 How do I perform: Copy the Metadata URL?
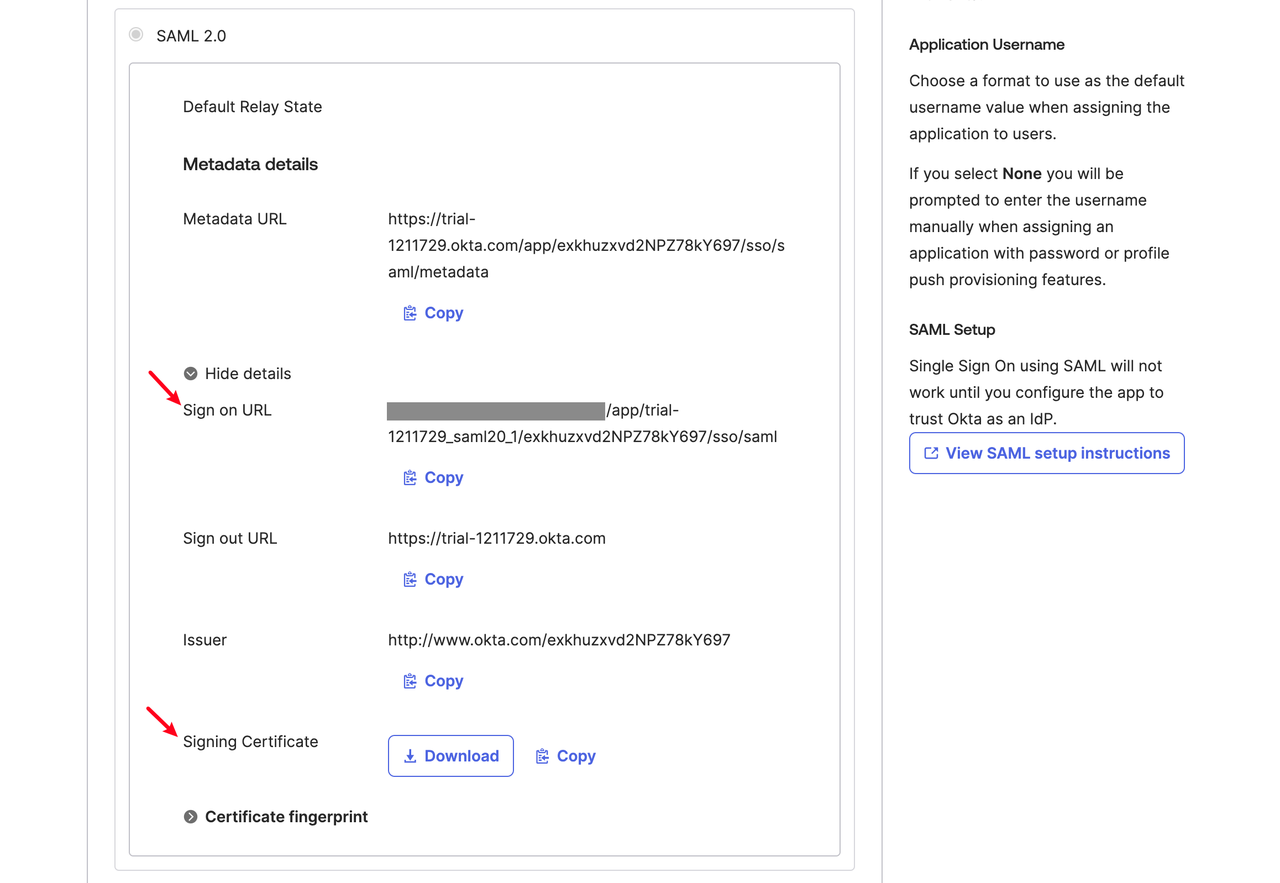[433, 313]
